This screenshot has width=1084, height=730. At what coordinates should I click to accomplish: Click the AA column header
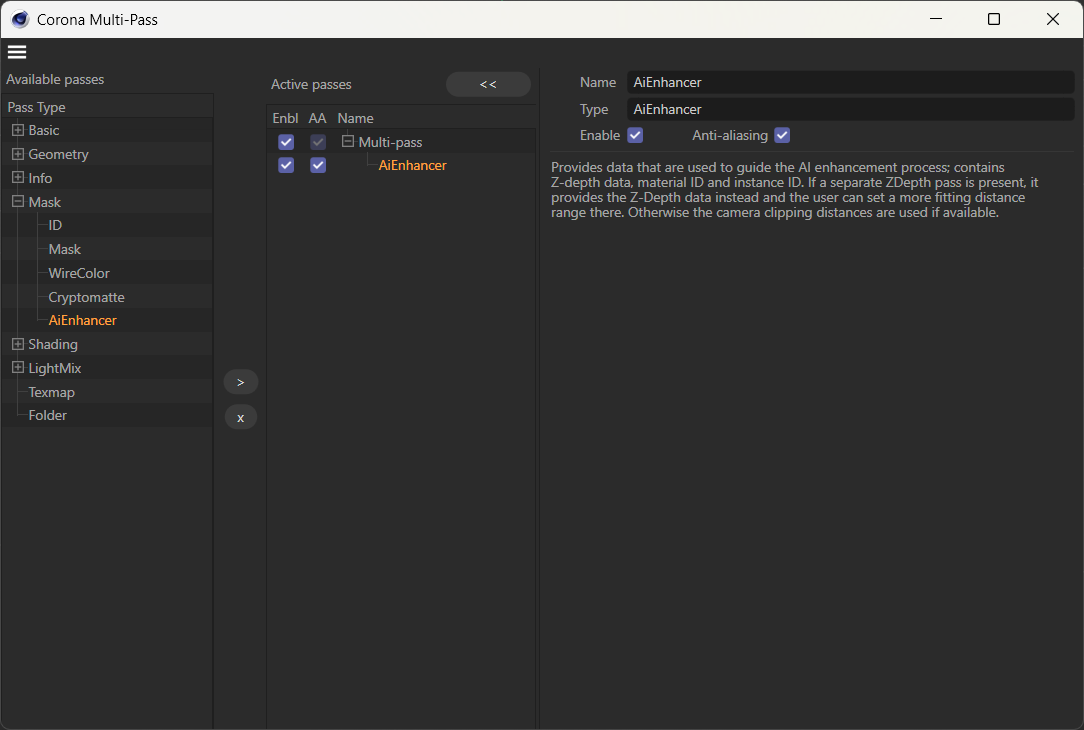[x=317, y=118]
